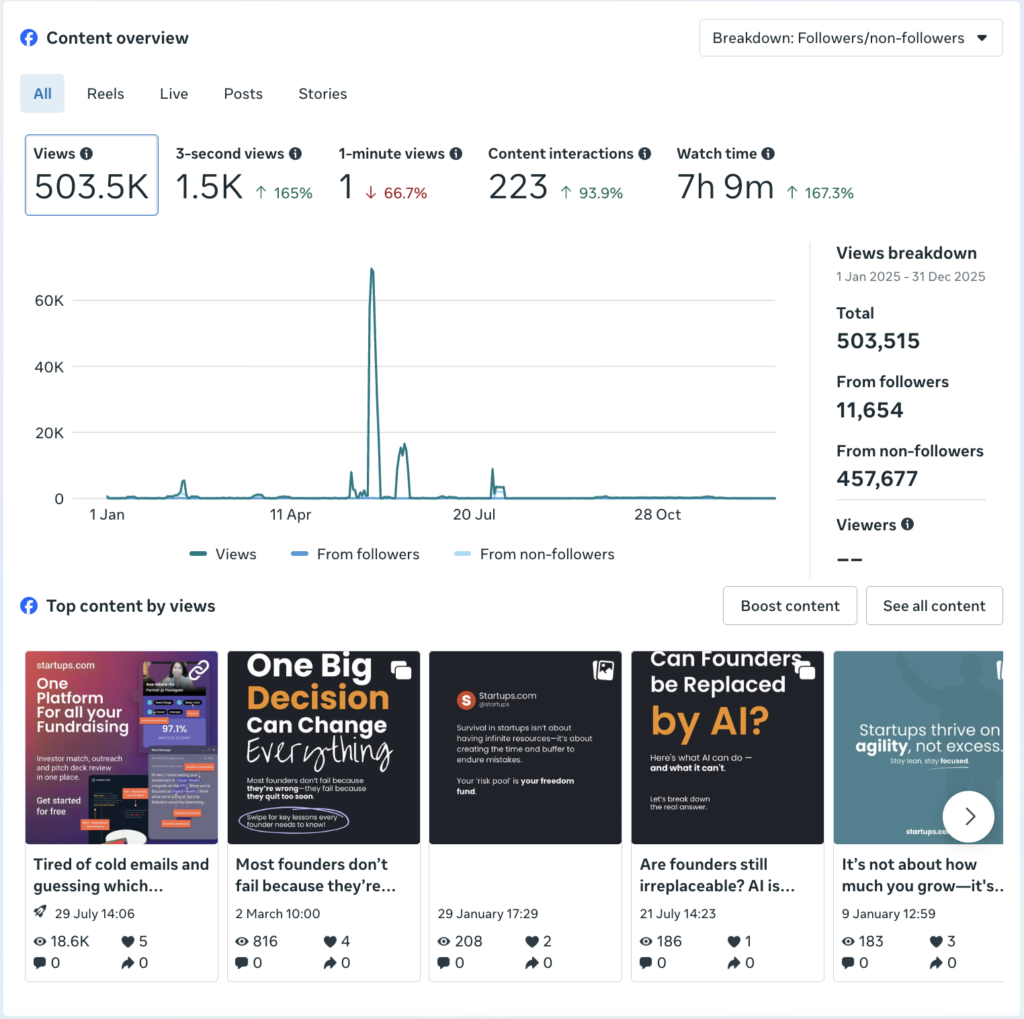1024x1019 pixels.
Task: Click the heart icon under Most founders don't fail
Action: 332,941
